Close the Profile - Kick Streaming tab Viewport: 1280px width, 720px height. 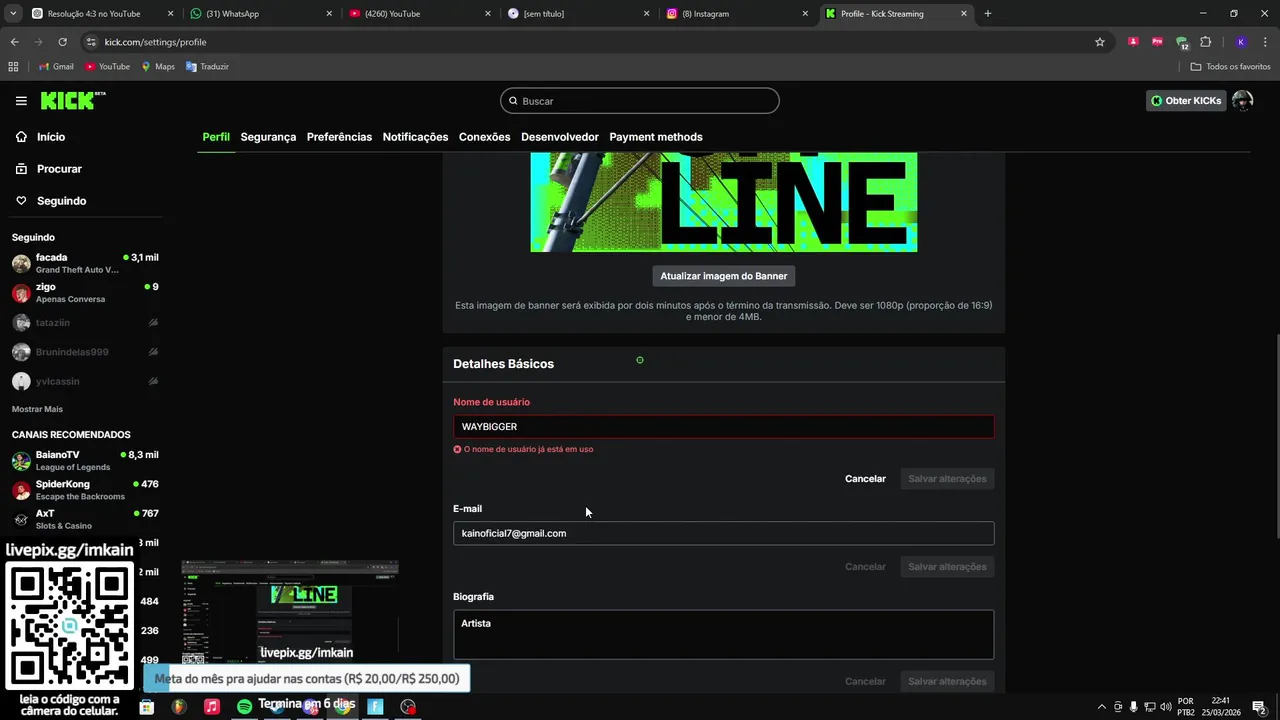(964, 14)
